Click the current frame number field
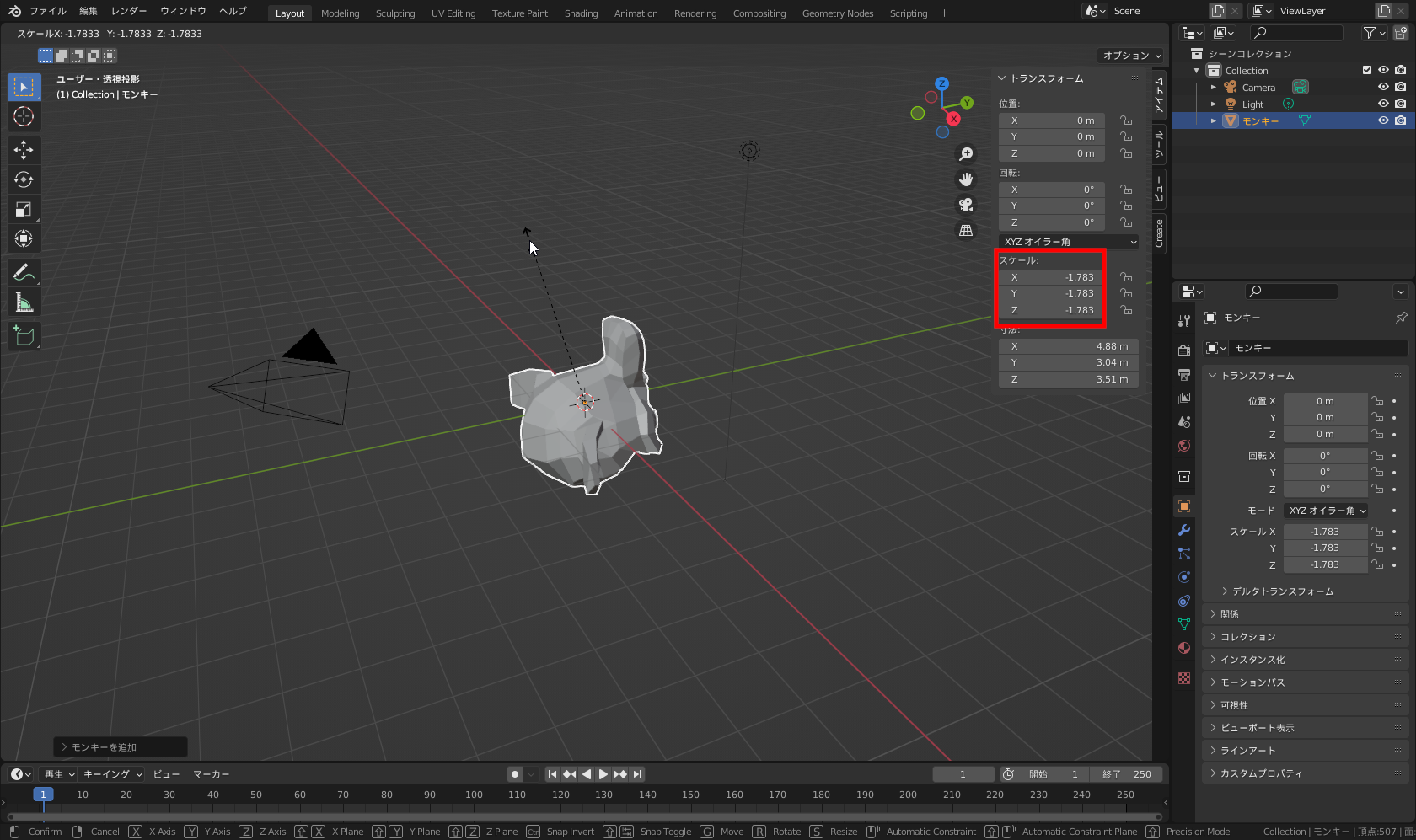The width and height of the screenshot is (1416, 840). pos(963,774)
